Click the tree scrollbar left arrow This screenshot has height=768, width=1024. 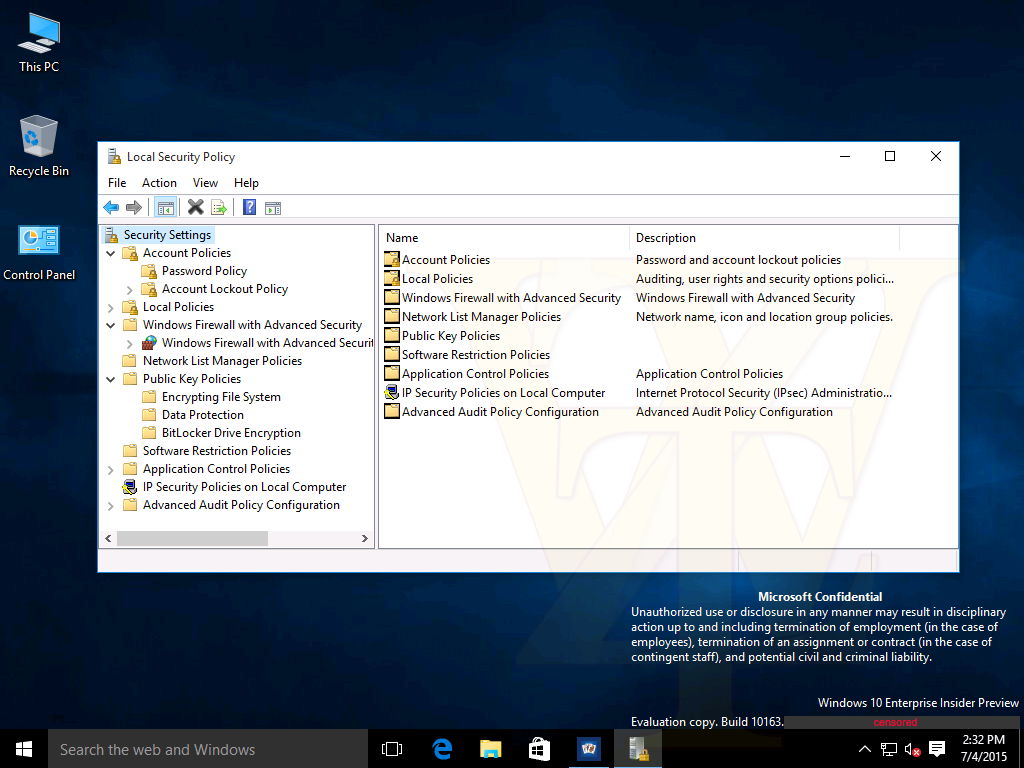click(x=108, y=539)
